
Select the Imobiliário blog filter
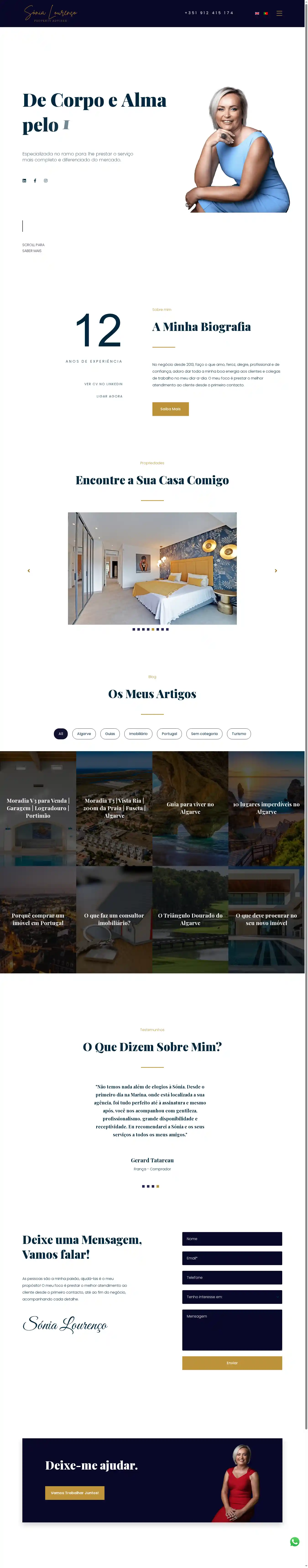pos(138,733)
